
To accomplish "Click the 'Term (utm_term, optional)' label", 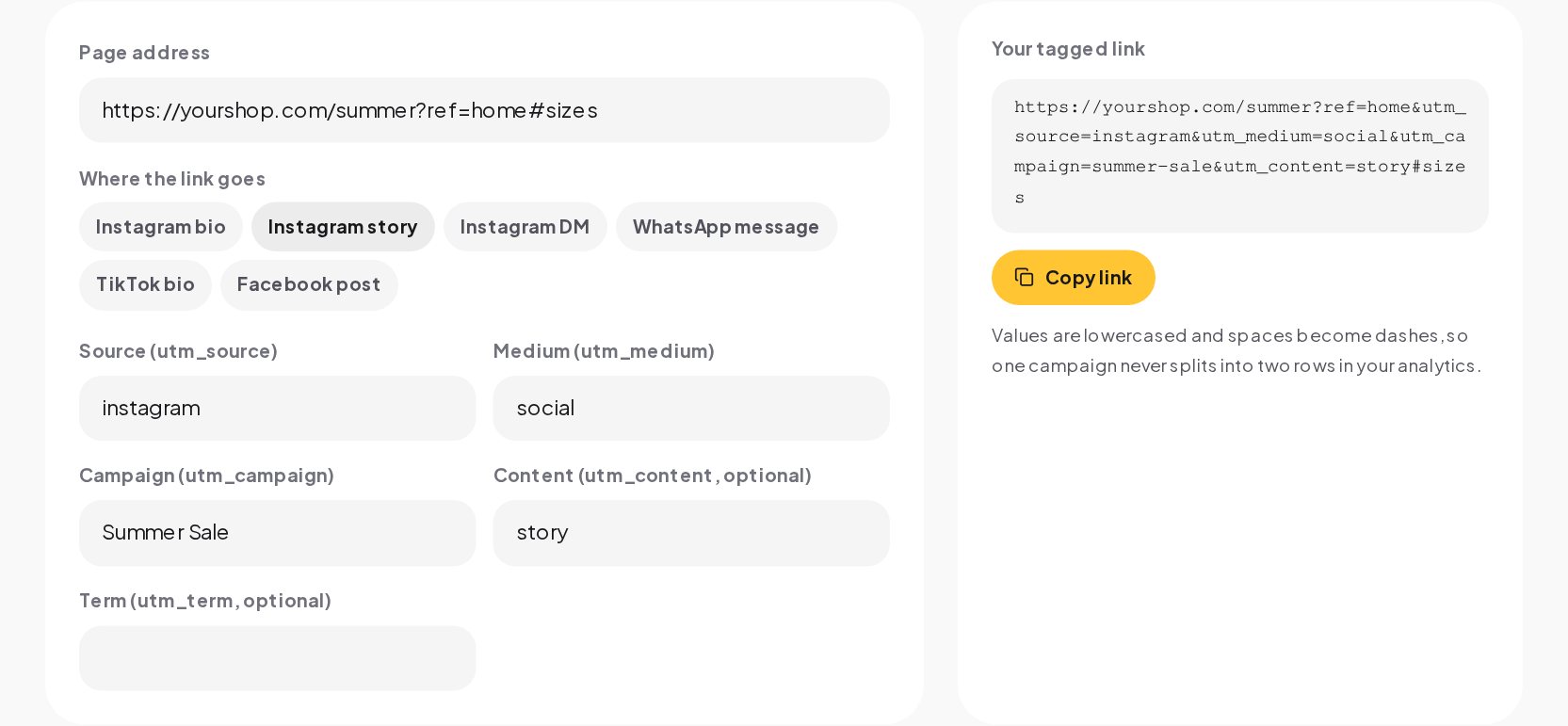I will pyautogui.click(x=205, y=601).
